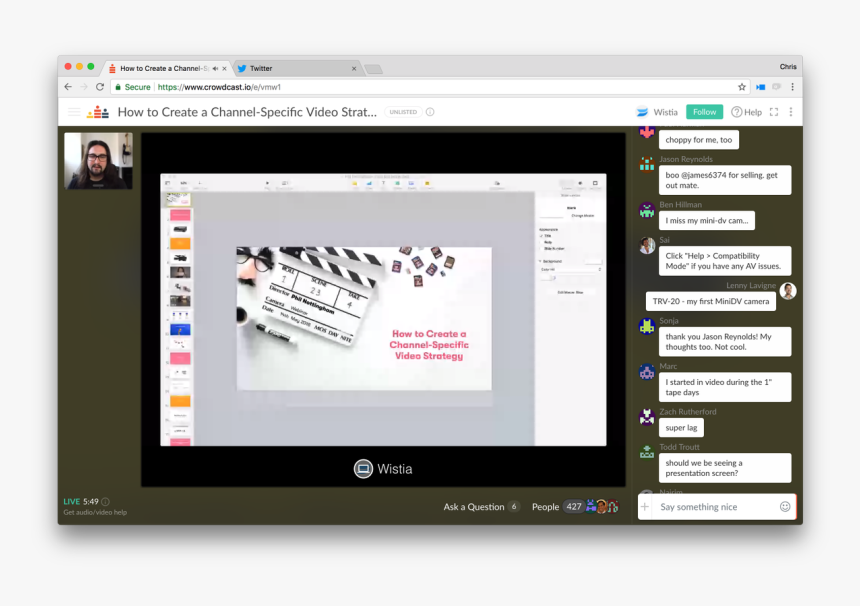Type in Say something nice field
Viewport: 860px width, 606px height.
[715, 507]
